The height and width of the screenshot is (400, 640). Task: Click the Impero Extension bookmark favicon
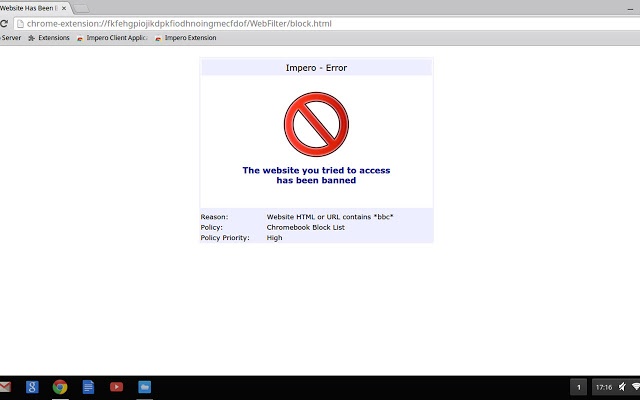click(x=158, y=38)
